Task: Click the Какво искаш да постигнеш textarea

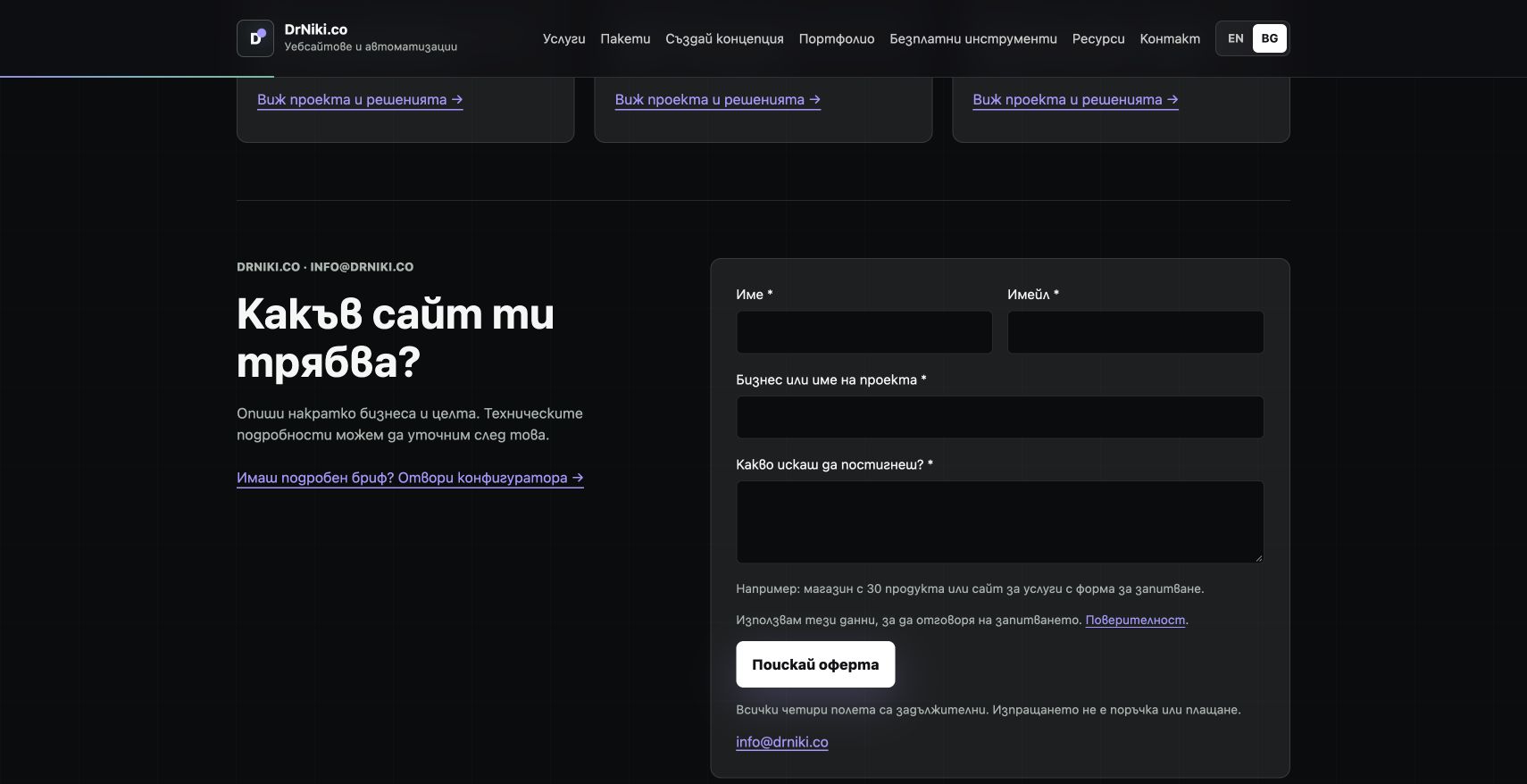Action: [1000, 522]
